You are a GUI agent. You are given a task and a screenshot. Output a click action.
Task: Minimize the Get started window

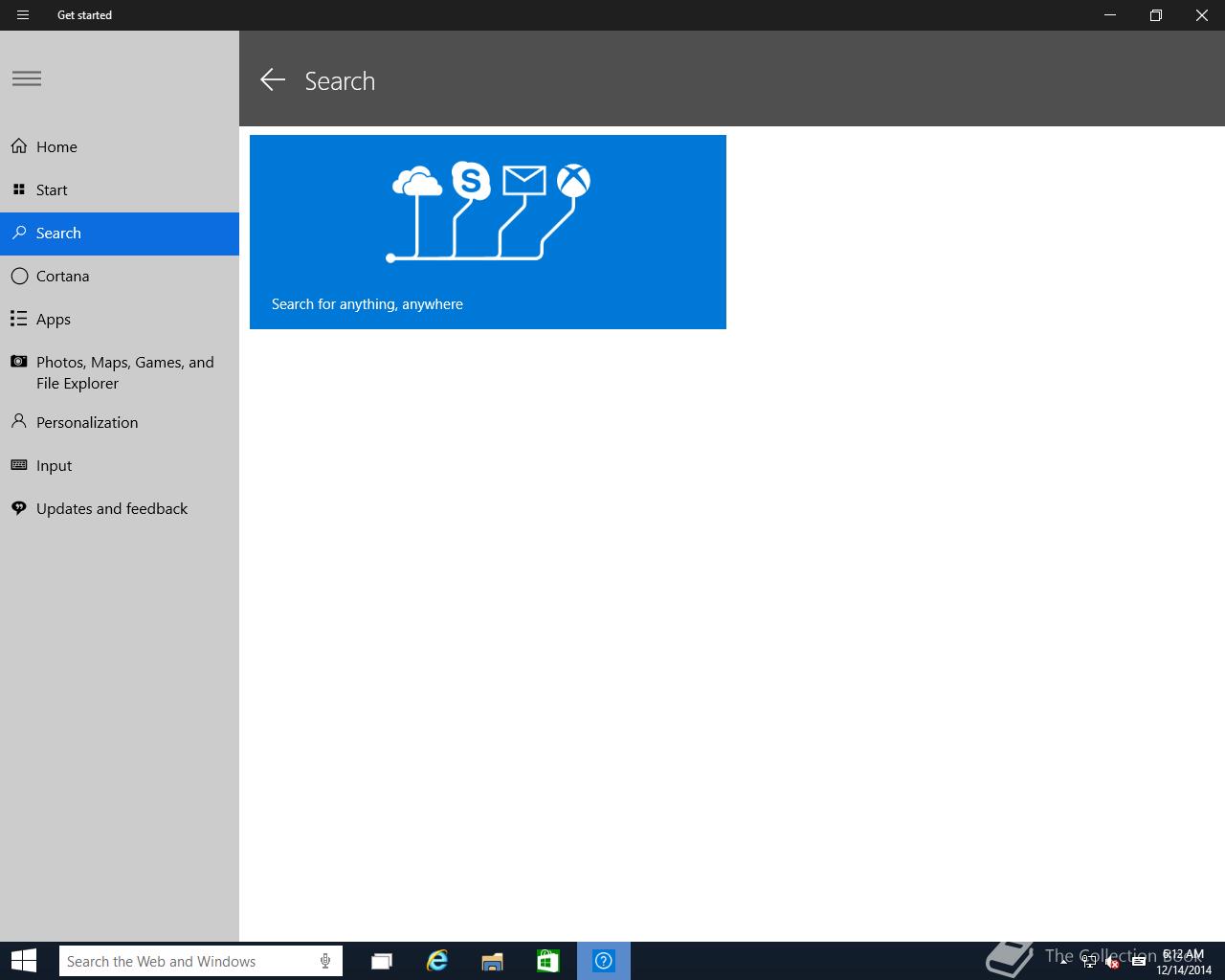pyautogui.click(x=1110, y=15)
